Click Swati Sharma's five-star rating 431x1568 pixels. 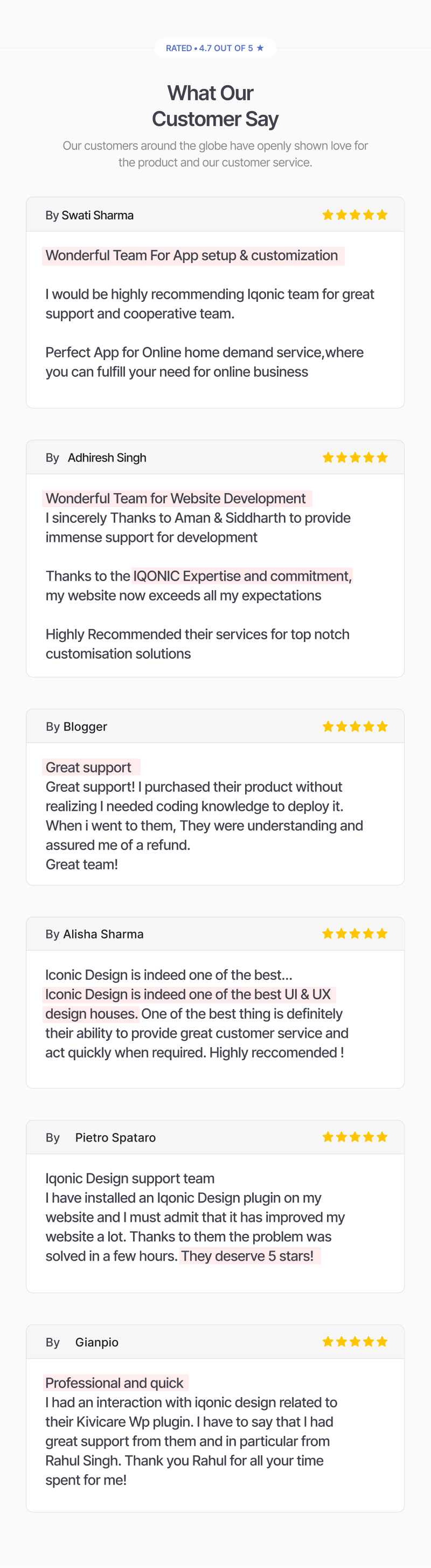pos(355,215)
